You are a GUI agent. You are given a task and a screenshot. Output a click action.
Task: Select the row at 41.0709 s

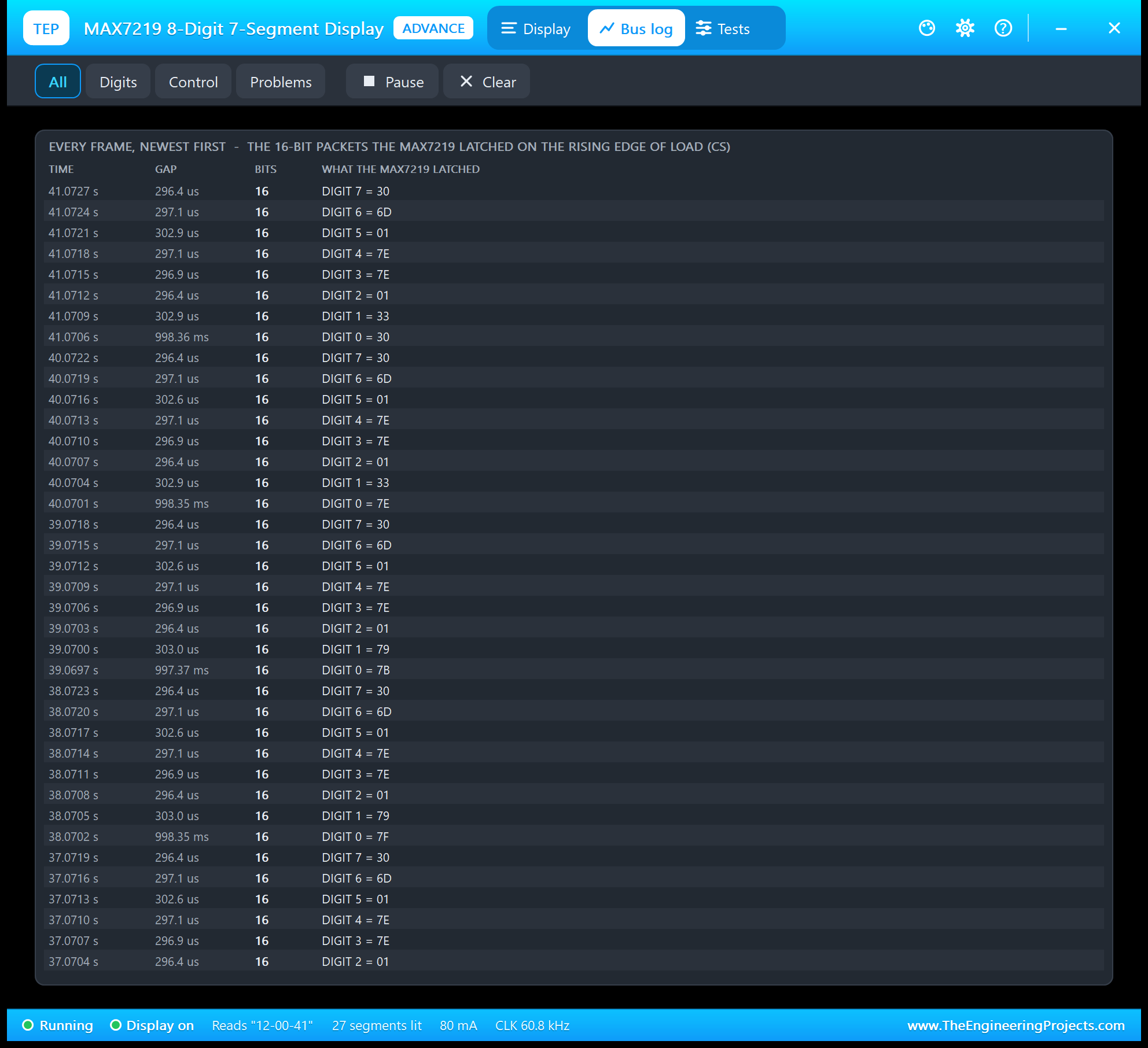pos(574,316)
